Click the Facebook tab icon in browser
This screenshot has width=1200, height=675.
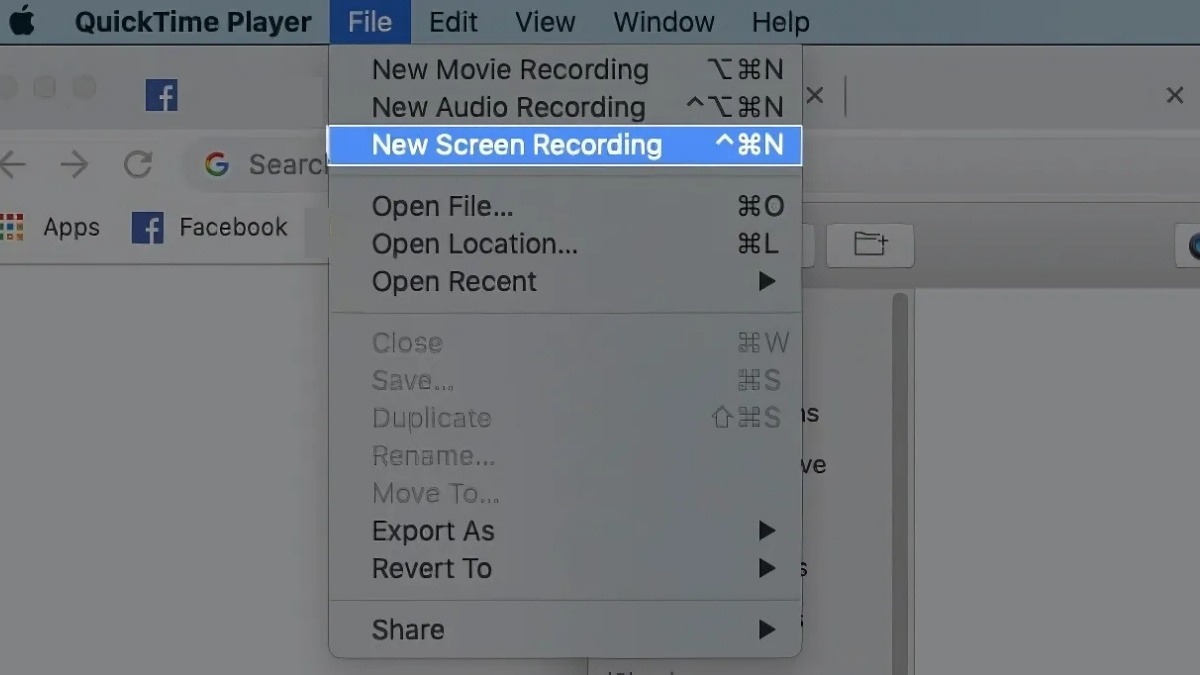[161, 95]
